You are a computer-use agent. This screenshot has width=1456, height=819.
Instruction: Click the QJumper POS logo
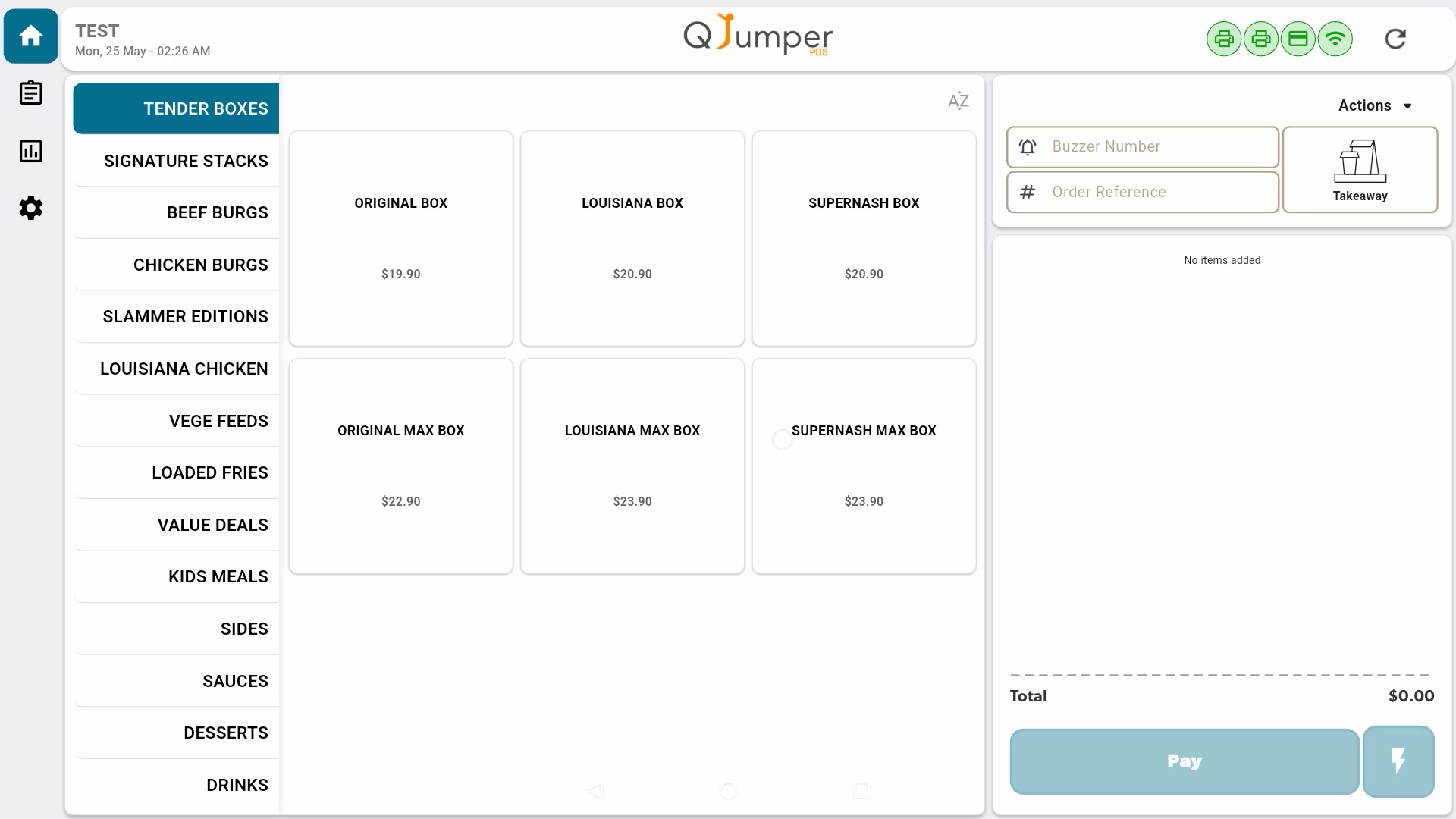(x=758, y=36)
